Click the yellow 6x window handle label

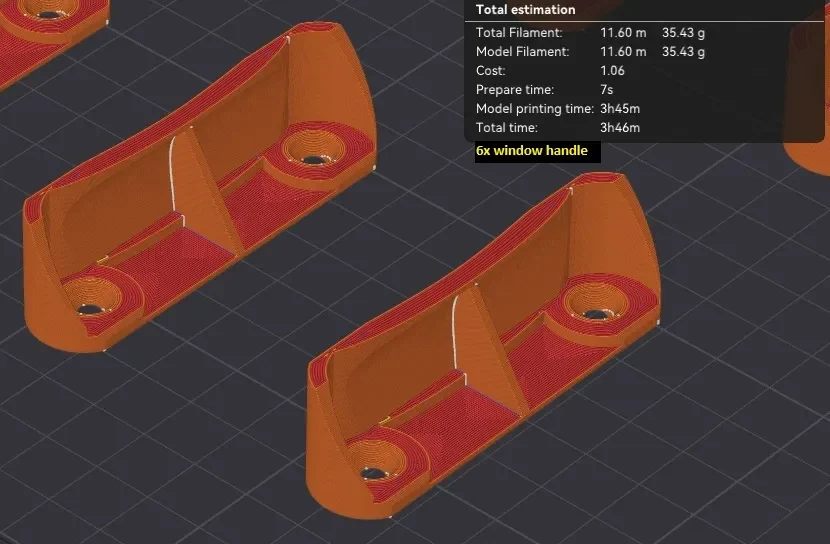click(x=532, y=151)
